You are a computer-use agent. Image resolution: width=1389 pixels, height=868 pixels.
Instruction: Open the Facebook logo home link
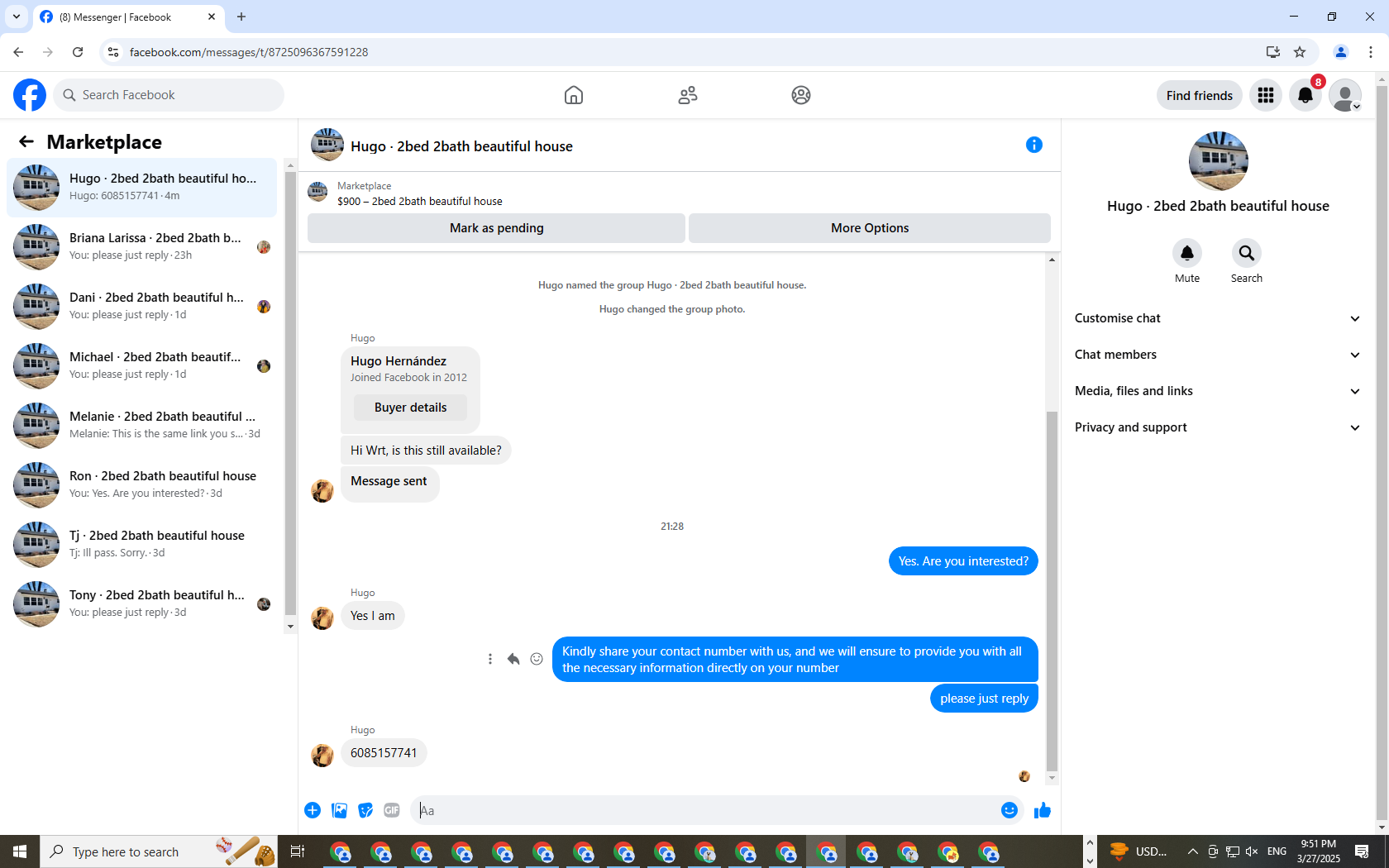pyautogui.click(x=30, y=95)
